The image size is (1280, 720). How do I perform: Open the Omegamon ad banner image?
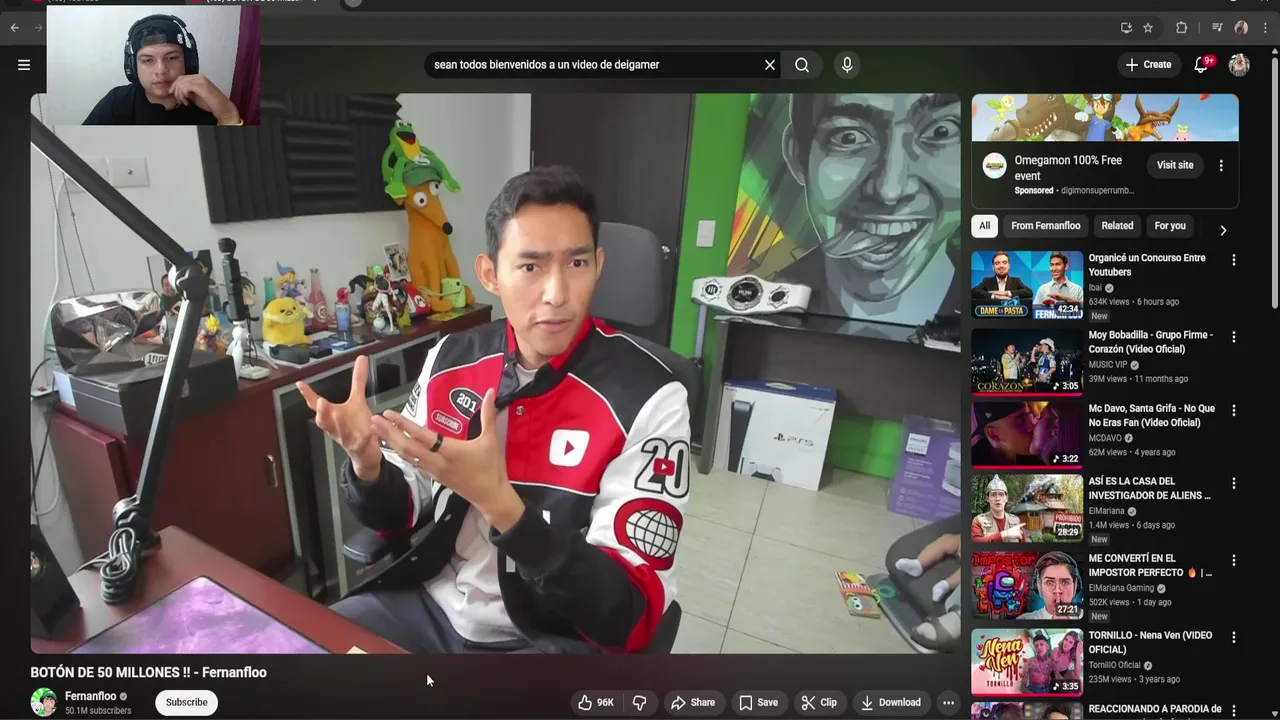tap(1105, 118)
